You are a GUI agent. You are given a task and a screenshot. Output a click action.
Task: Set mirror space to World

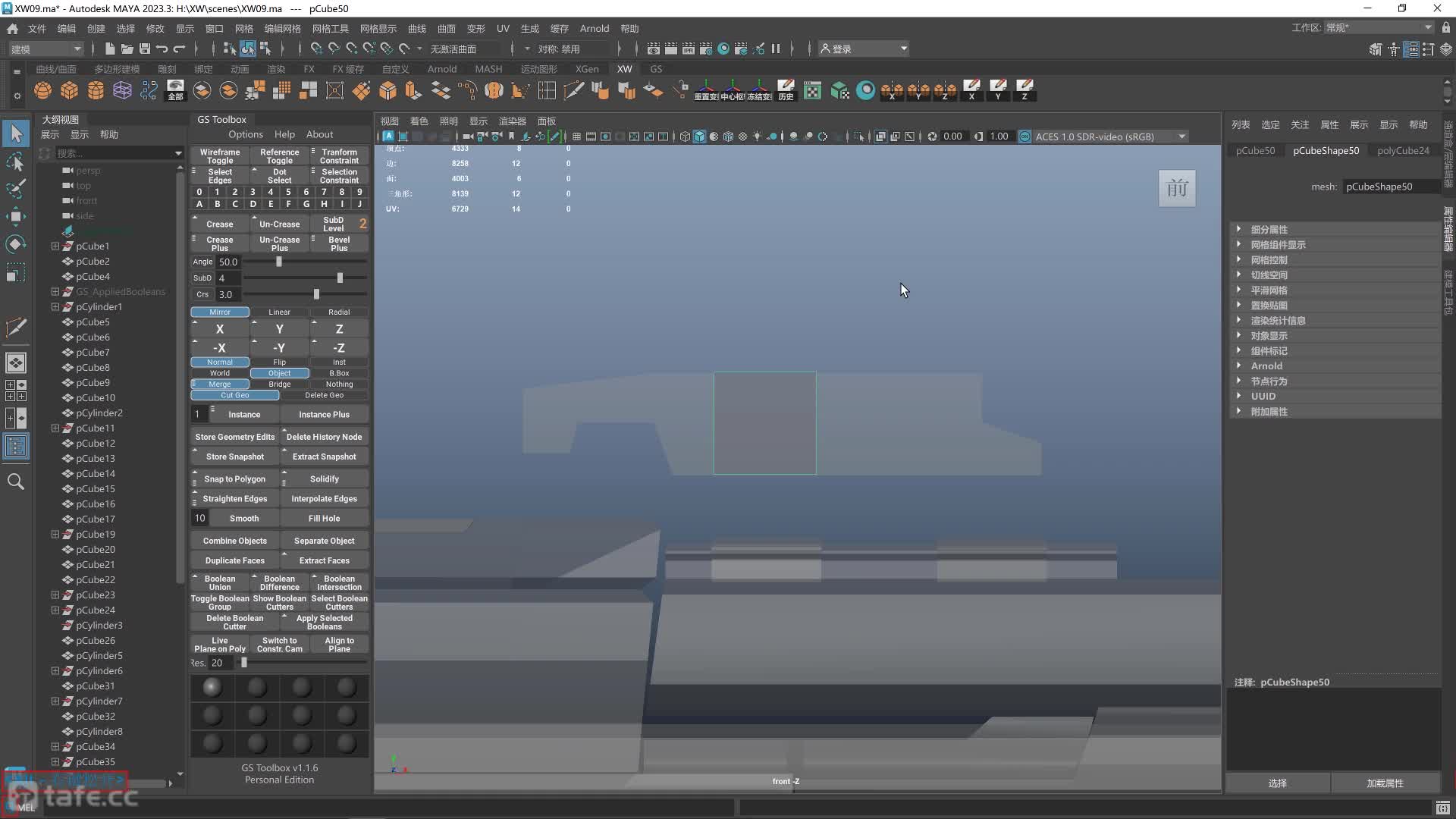coord(220,373)
